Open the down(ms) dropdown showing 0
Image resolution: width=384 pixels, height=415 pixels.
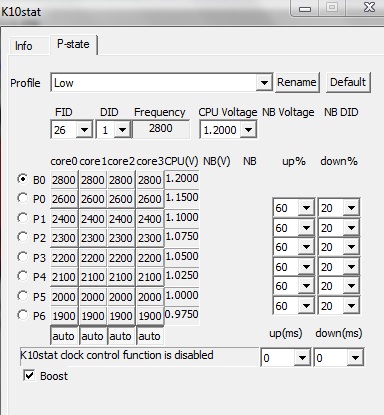tap(339, 358)
